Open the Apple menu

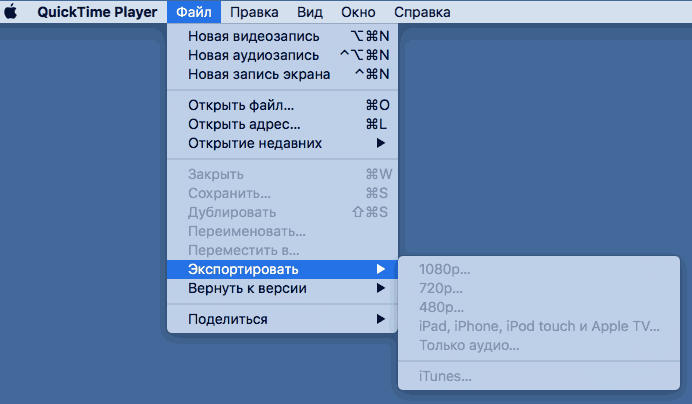click(11, 12)
